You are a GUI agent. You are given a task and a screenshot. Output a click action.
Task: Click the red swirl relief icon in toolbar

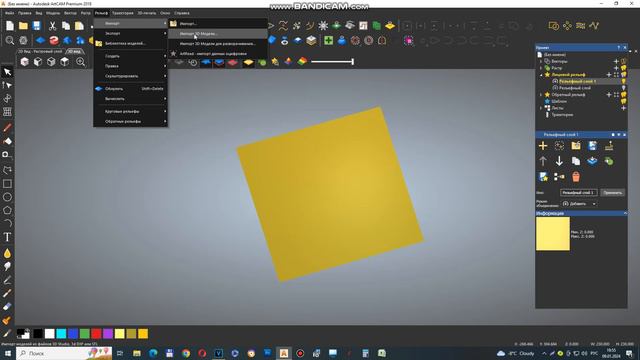point(54,40)
